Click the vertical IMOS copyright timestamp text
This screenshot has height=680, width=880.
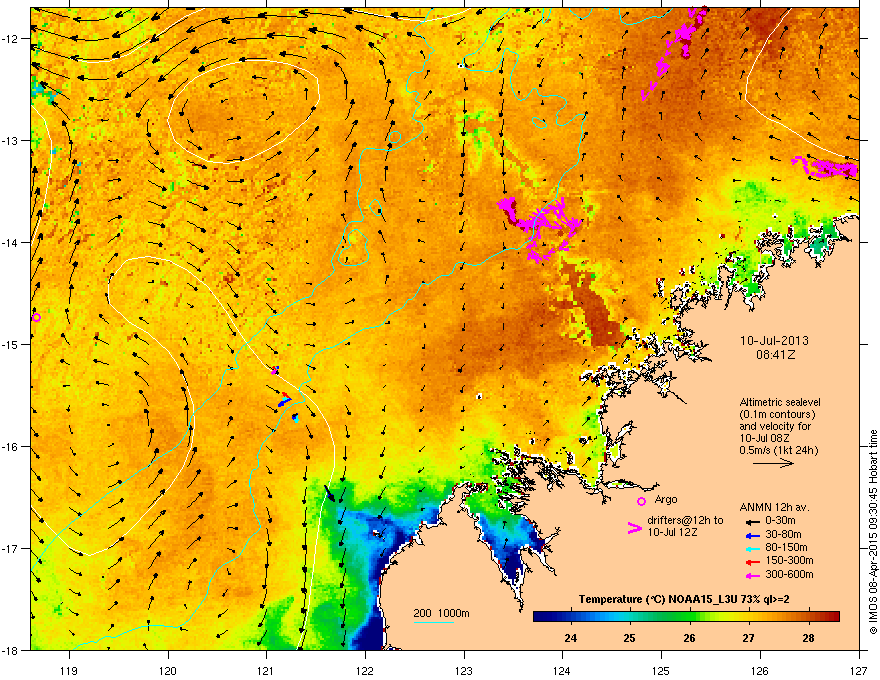pos(873,532)
